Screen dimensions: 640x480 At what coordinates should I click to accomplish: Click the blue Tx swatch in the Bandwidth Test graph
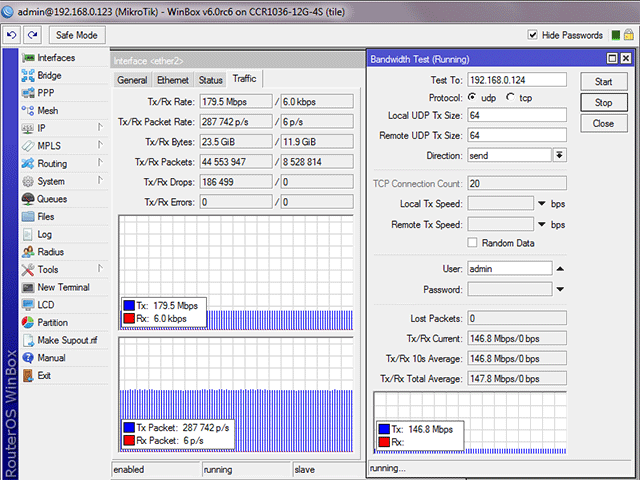384,429
